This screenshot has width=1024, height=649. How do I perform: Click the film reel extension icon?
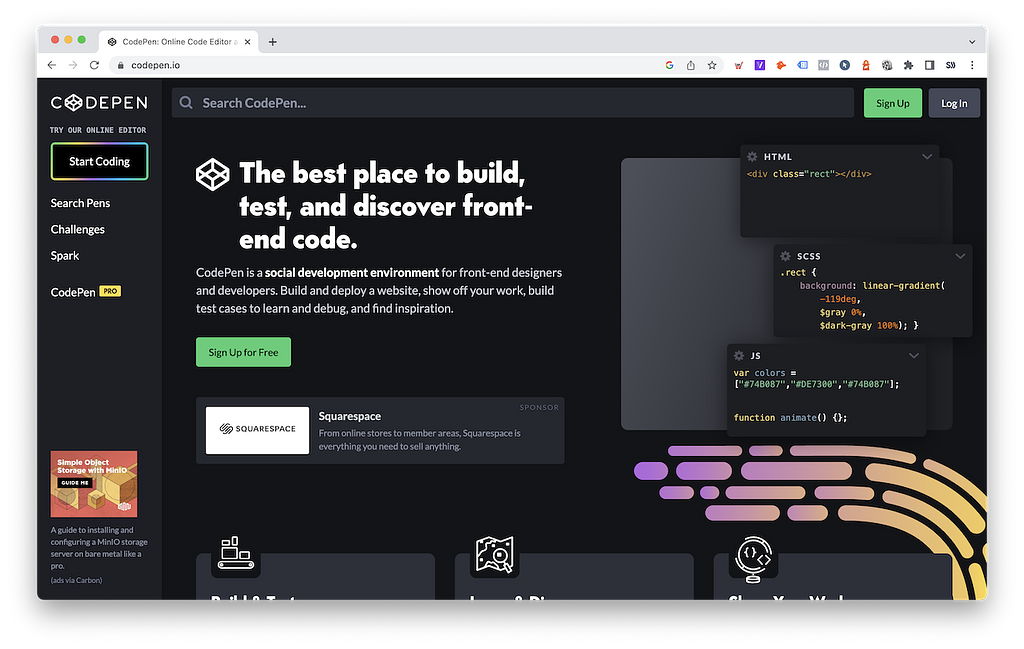click(887, 65)
